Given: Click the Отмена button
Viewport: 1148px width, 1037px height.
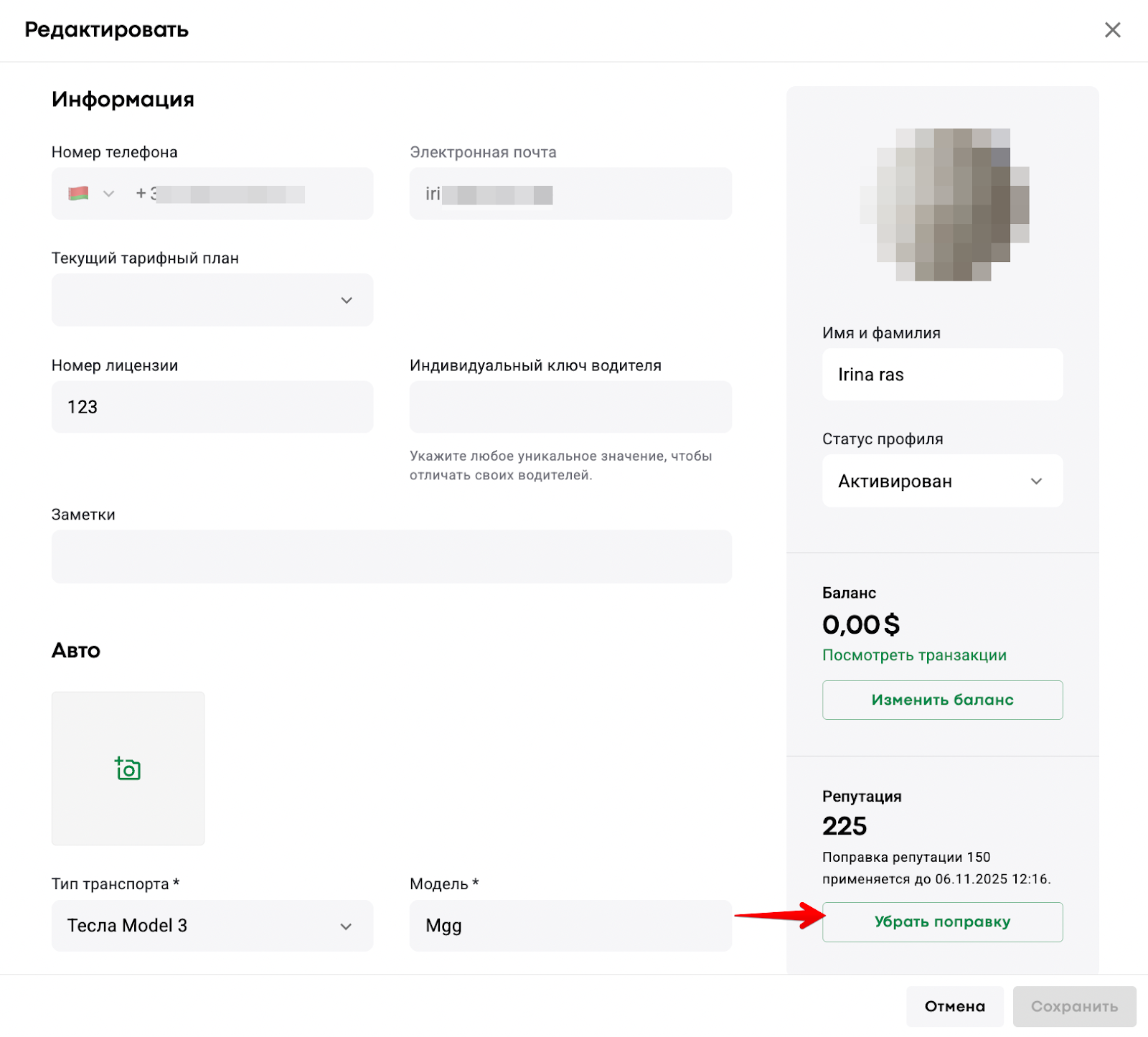Looking at the screenshot, I should 954,1006.
